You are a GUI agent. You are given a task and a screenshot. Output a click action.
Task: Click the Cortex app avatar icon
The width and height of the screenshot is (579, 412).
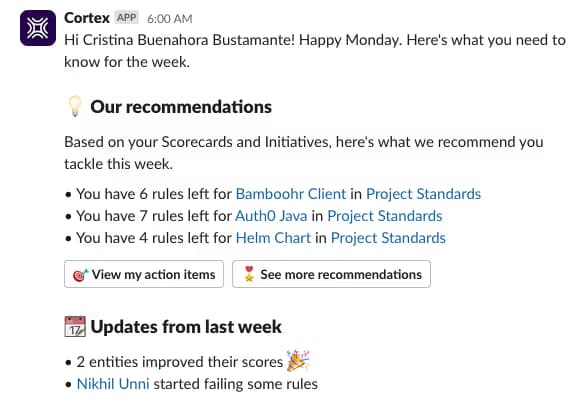(38, 28)
